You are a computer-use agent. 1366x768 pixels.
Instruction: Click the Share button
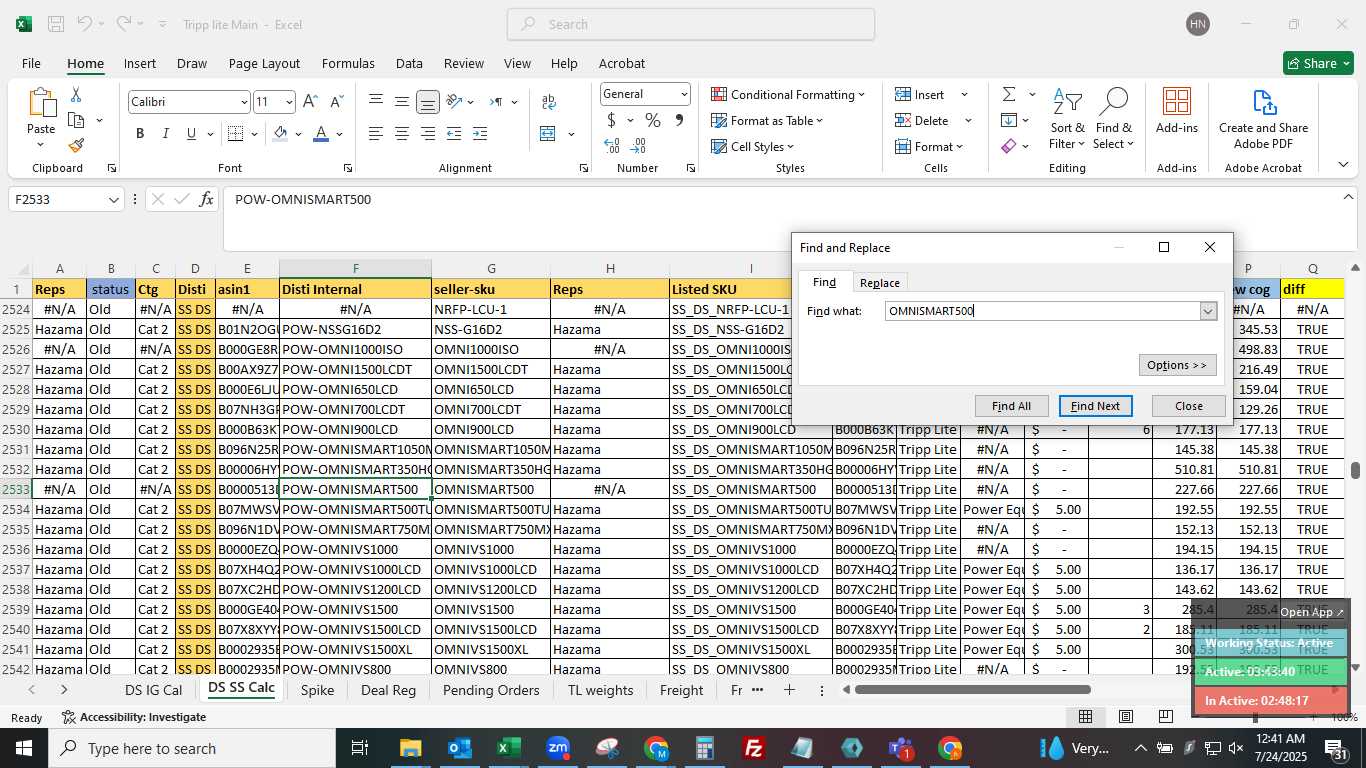(1318, 63)
